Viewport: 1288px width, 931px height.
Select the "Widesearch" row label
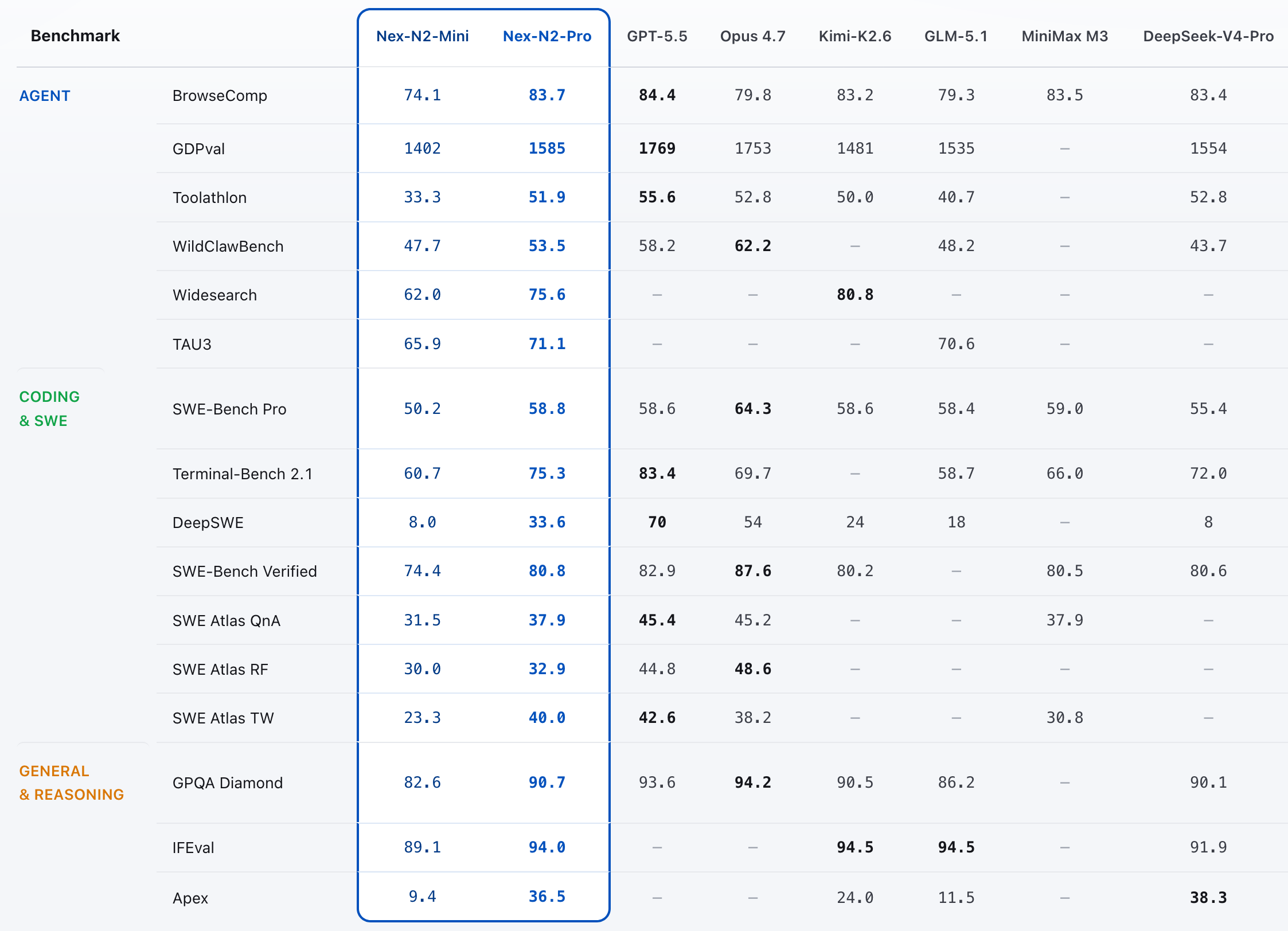click(x=214, y=295)
